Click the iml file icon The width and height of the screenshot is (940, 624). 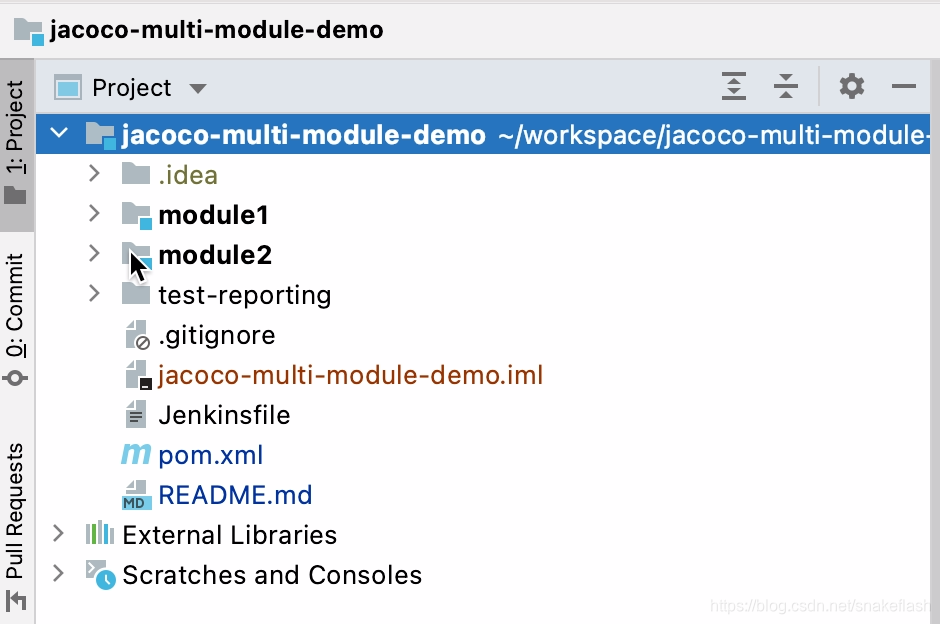(x=138, y=375)
